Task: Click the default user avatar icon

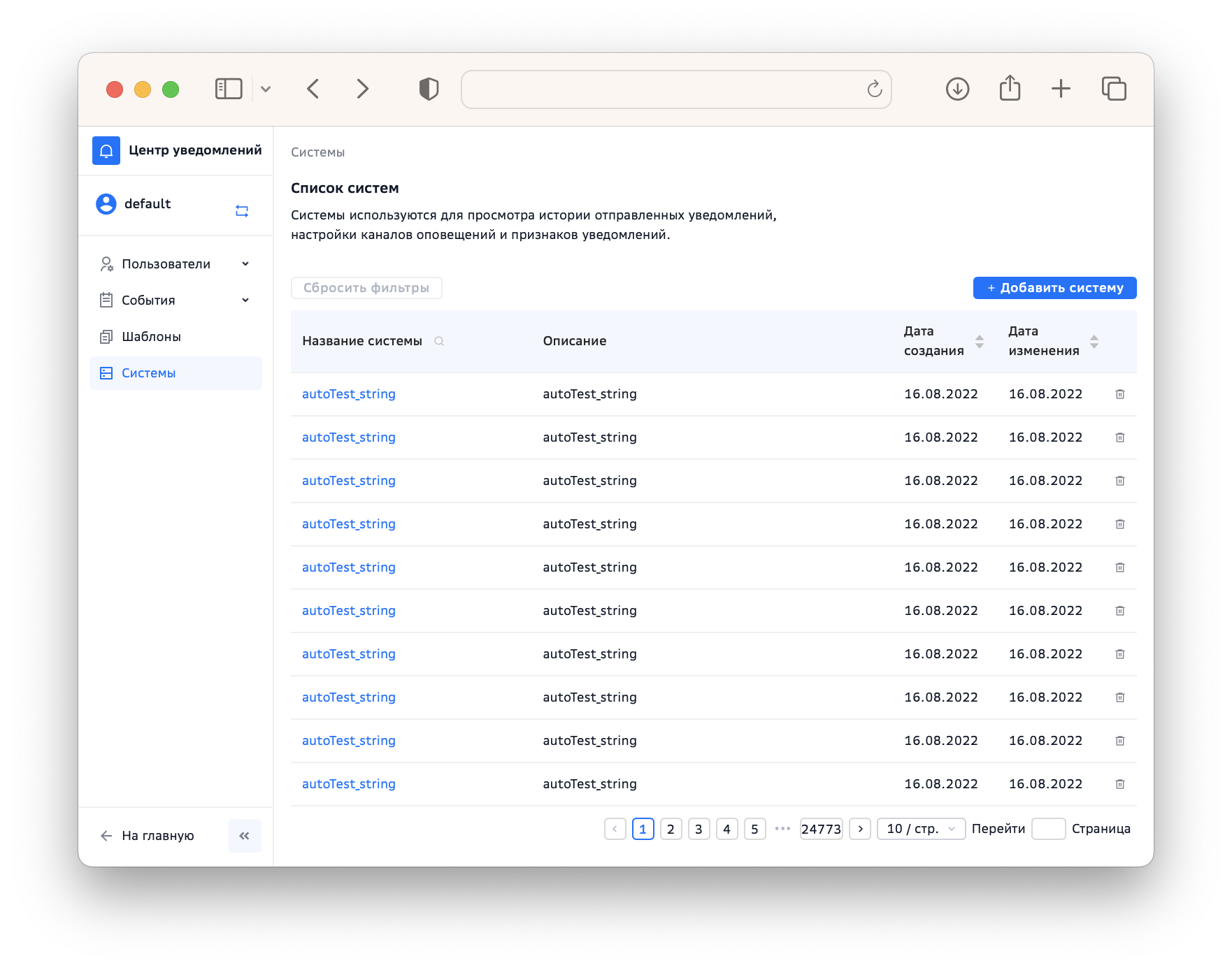Action: (x=106, y=204)
